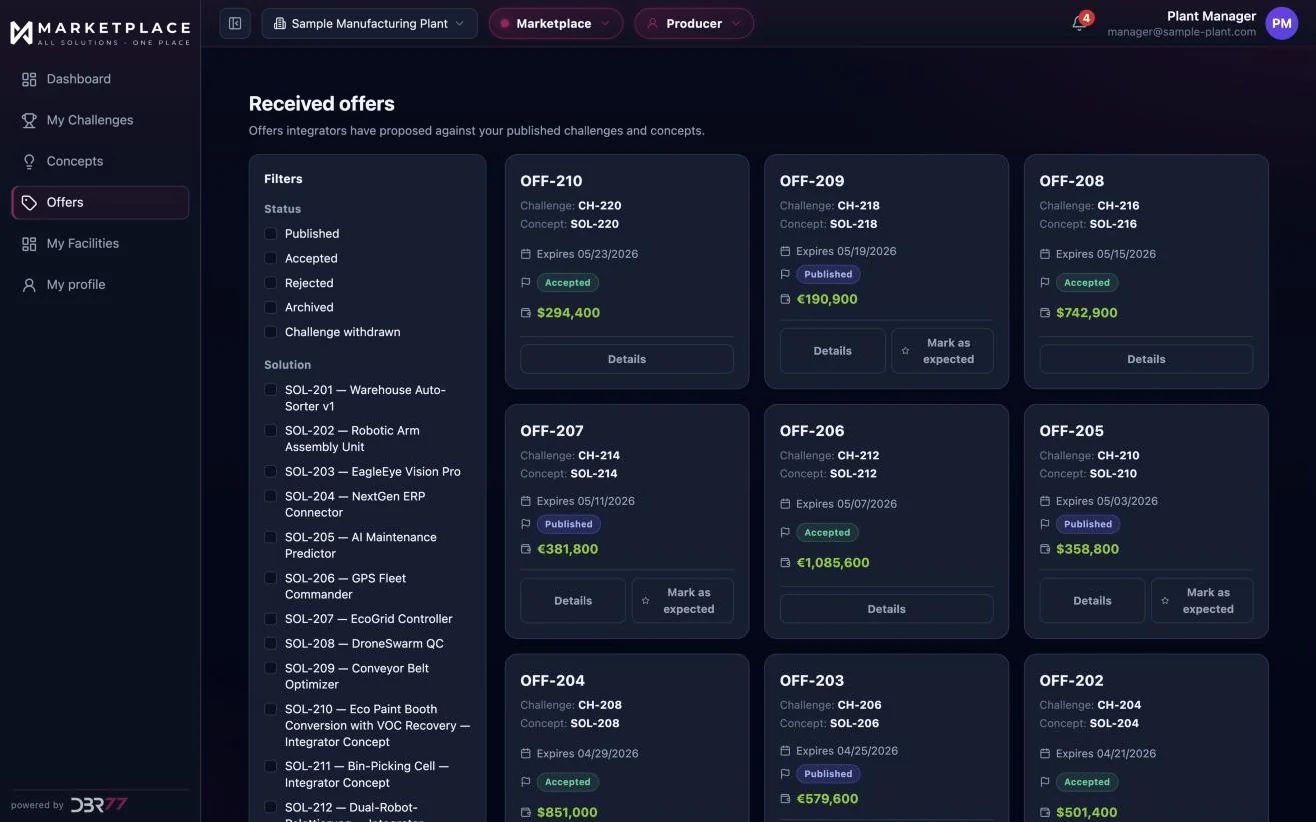The width and height of the screenshot is (1316, 822).
Task: Click the My profile person icon
Action: coord(29,284)
